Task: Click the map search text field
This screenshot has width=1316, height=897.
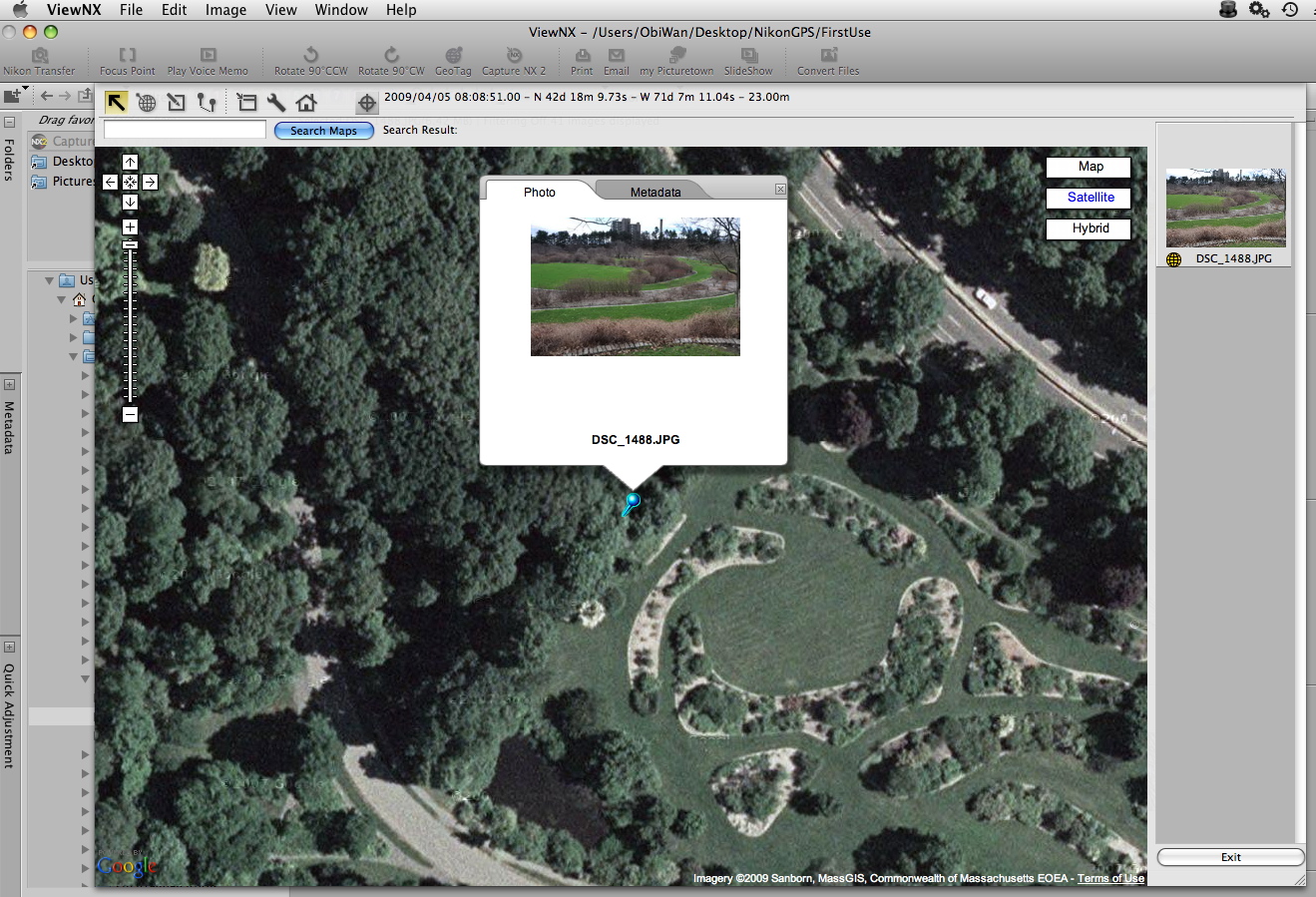Action: pyautogui.click(x=185, y=130)
